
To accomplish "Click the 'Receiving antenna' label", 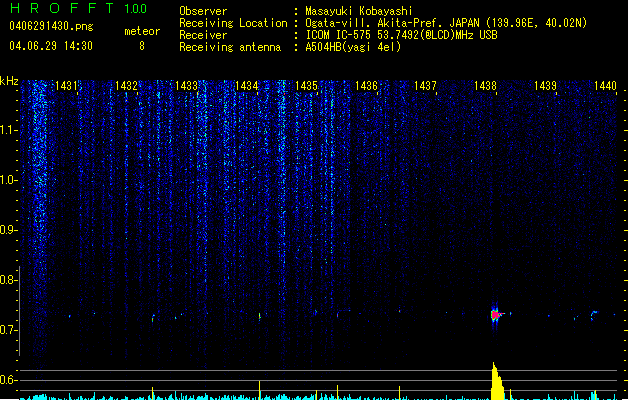I will (230, 47).
